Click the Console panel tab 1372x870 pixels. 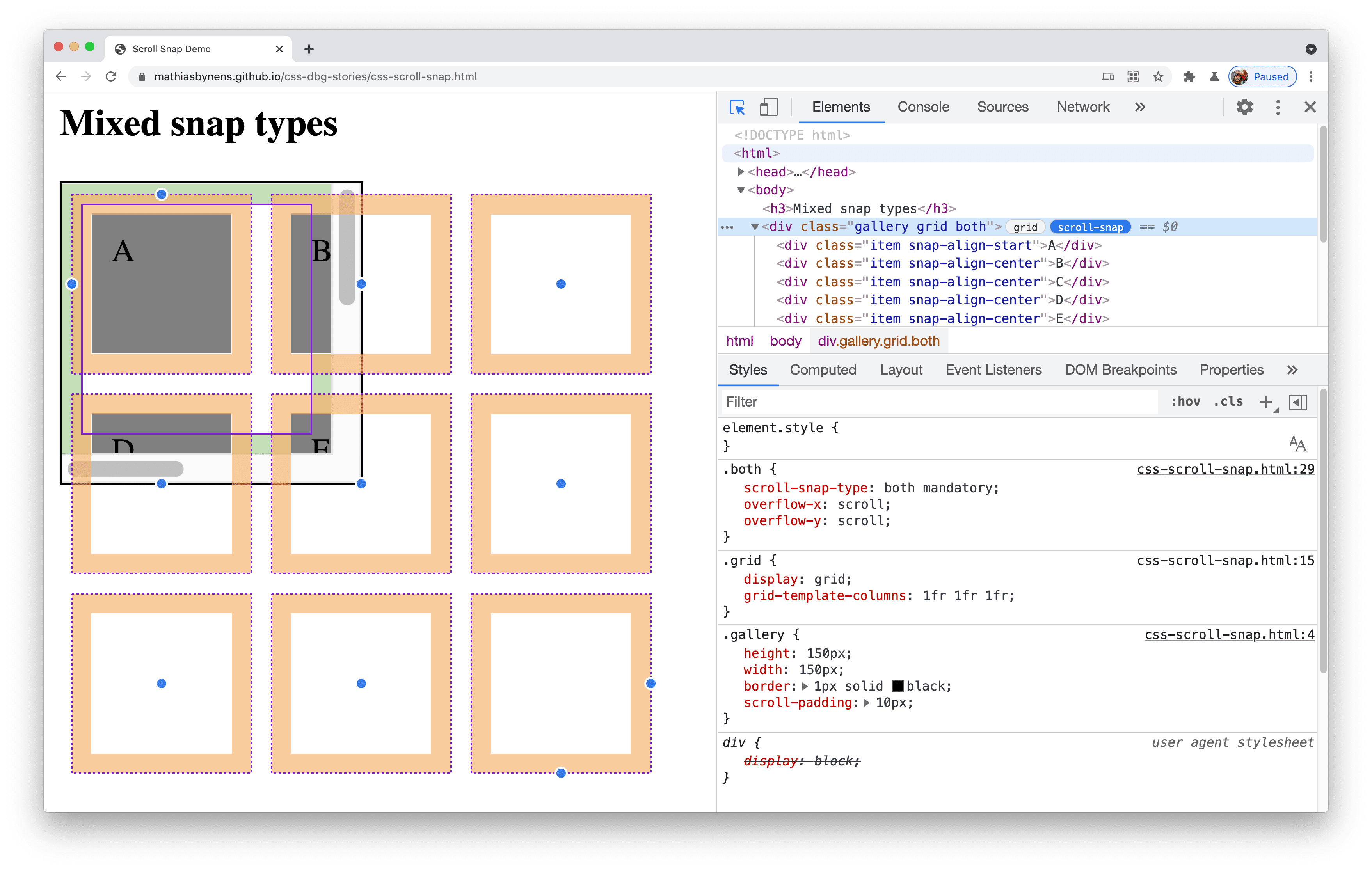point(922,107)
